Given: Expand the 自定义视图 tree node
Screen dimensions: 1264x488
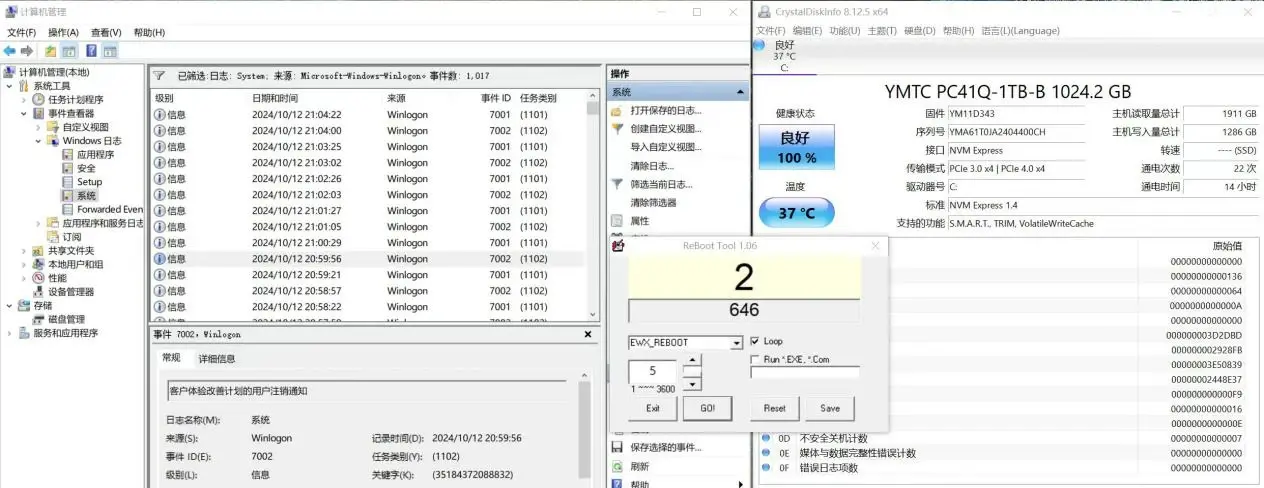Looking at the screenshot, I should [x=38, y=127].
